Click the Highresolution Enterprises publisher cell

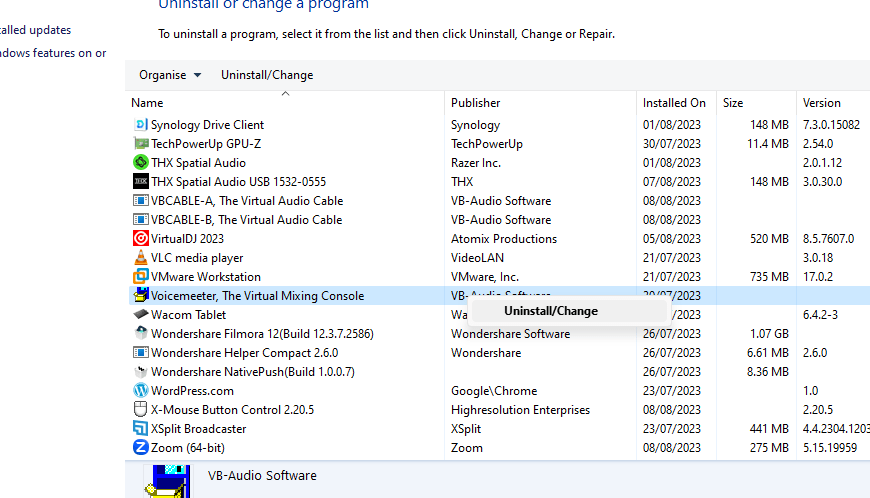point(520,410)
